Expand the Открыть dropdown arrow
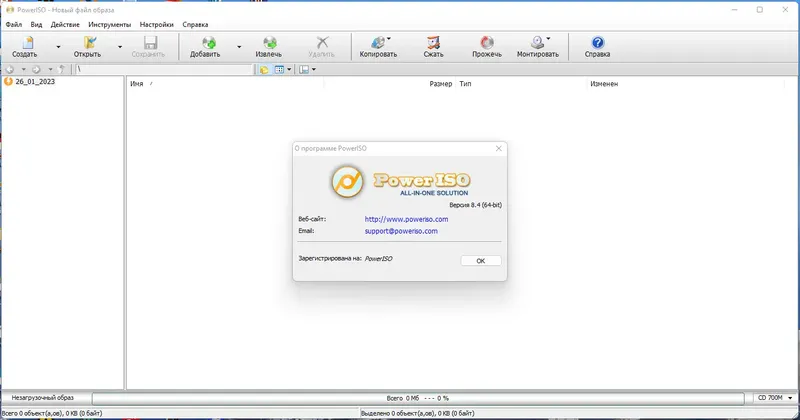Image resolution: width=800 pixels, height=420 pixels. (x=120, y=47)
